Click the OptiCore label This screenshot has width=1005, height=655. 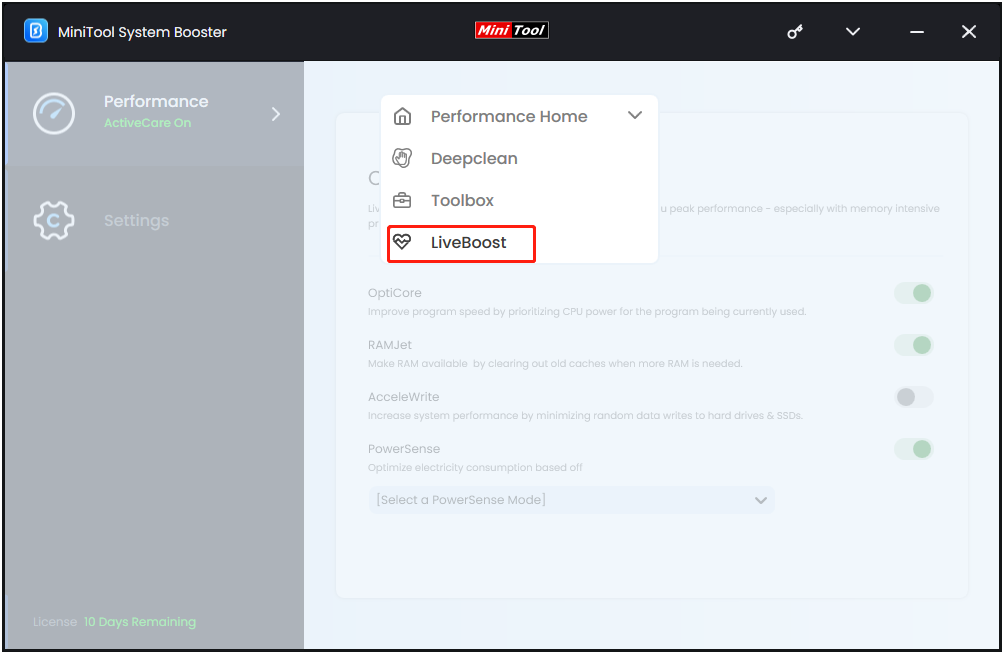(395, 293)
